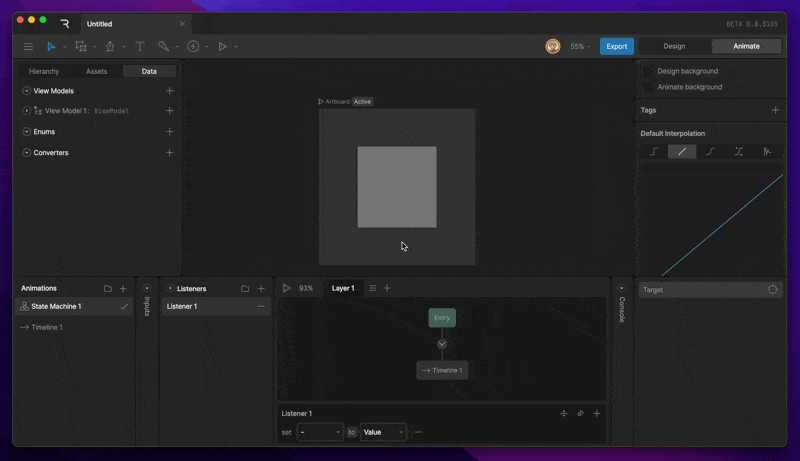
Task: Select the Entry state node
Action: [442, 317]
